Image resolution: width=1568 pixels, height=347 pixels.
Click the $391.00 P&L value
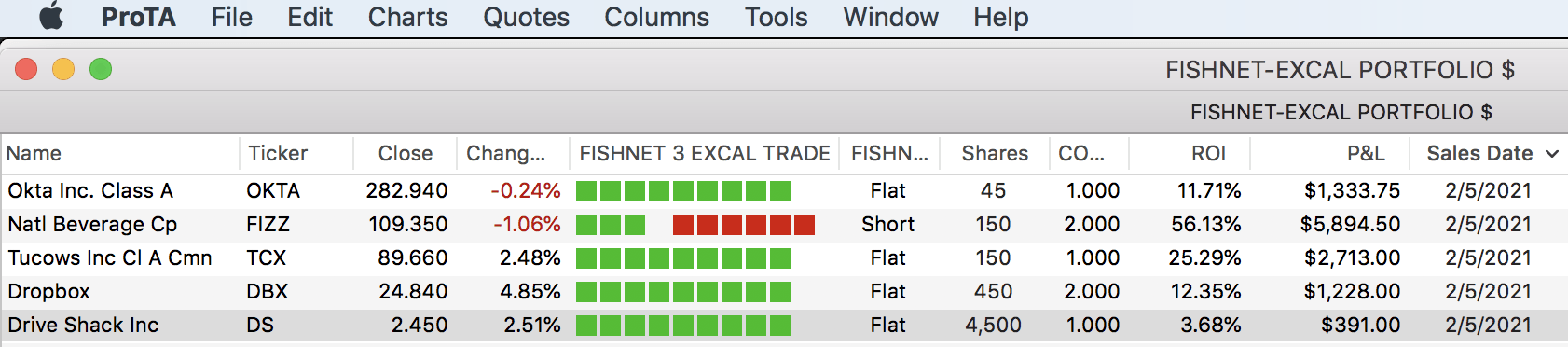(1361, 325)
